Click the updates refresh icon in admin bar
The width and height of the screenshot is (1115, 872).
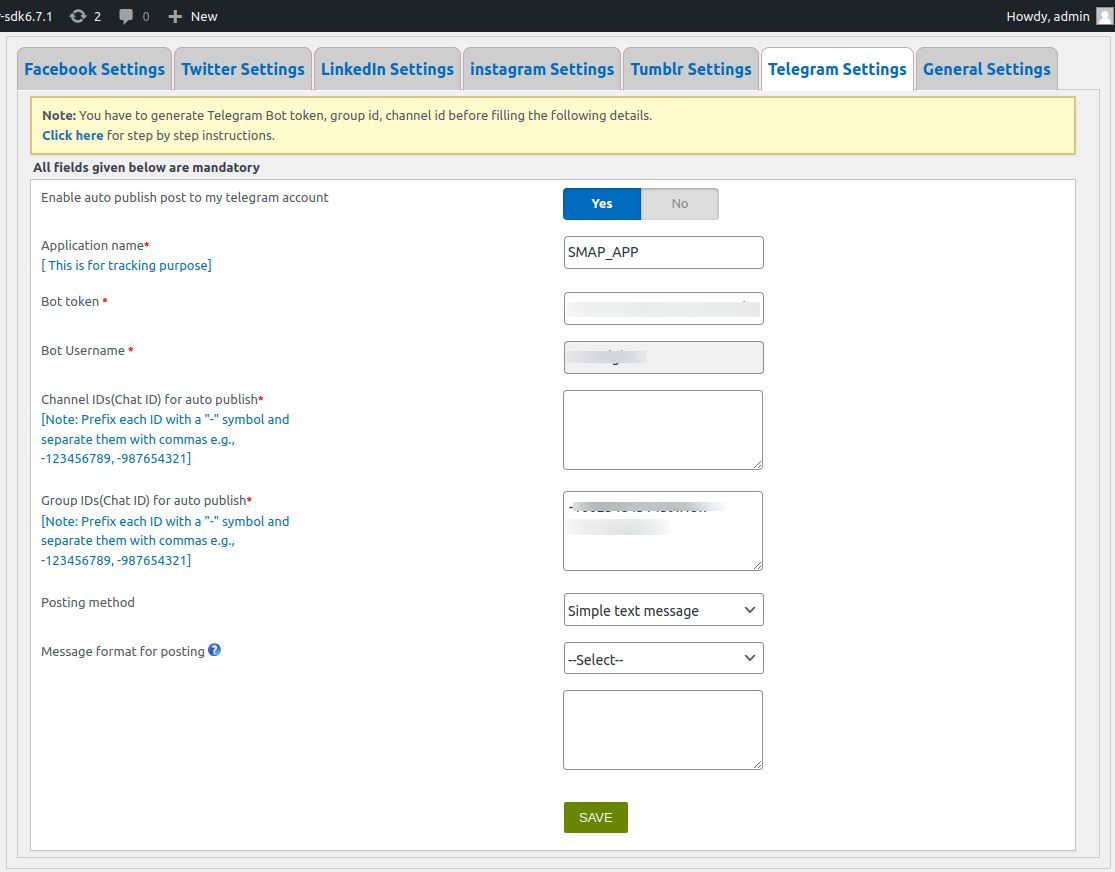tap(78, 16)
